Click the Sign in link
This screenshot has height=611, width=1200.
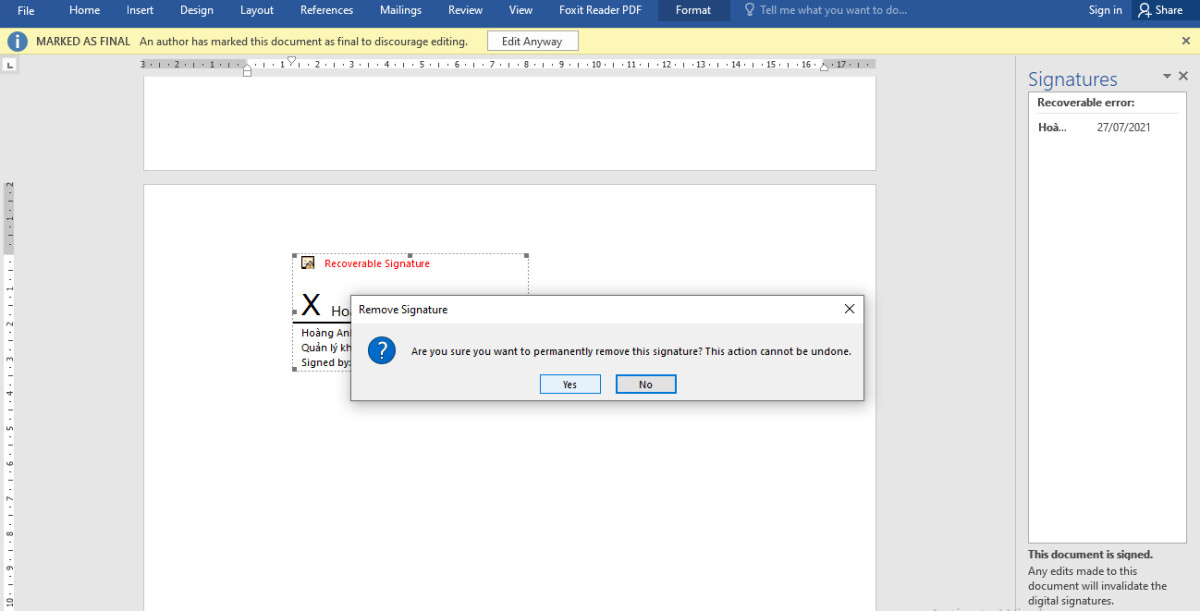point(1105,10)
